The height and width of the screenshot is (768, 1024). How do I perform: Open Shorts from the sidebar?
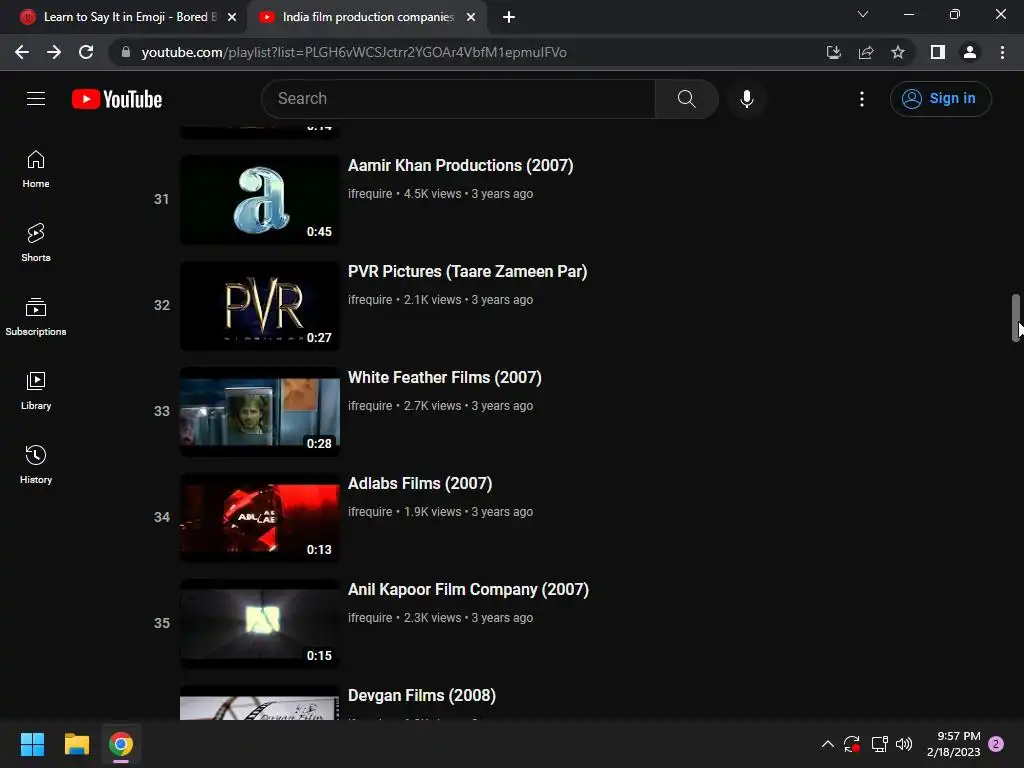36,243
